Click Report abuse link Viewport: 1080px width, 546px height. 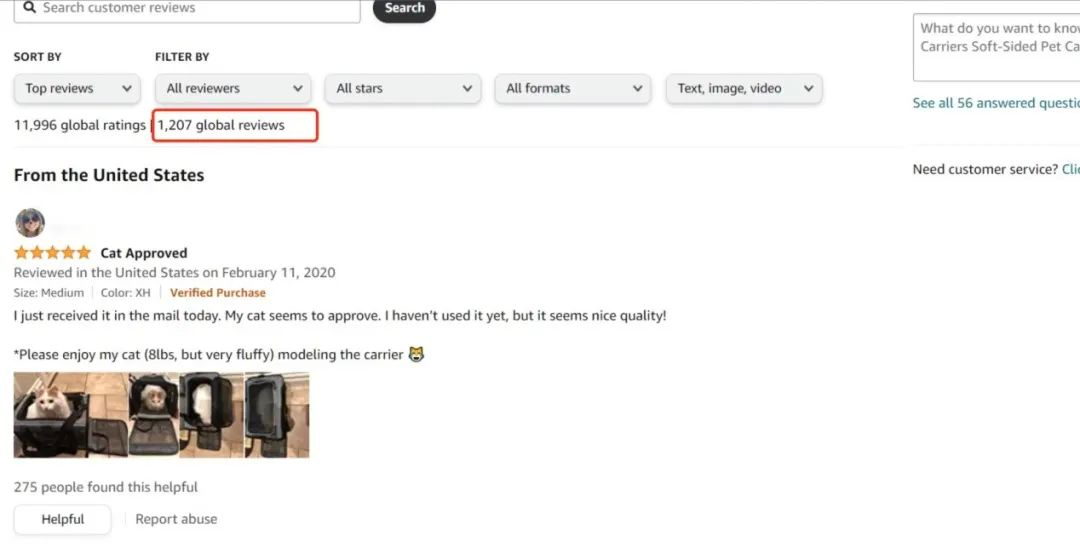click(x=176, y=519)
